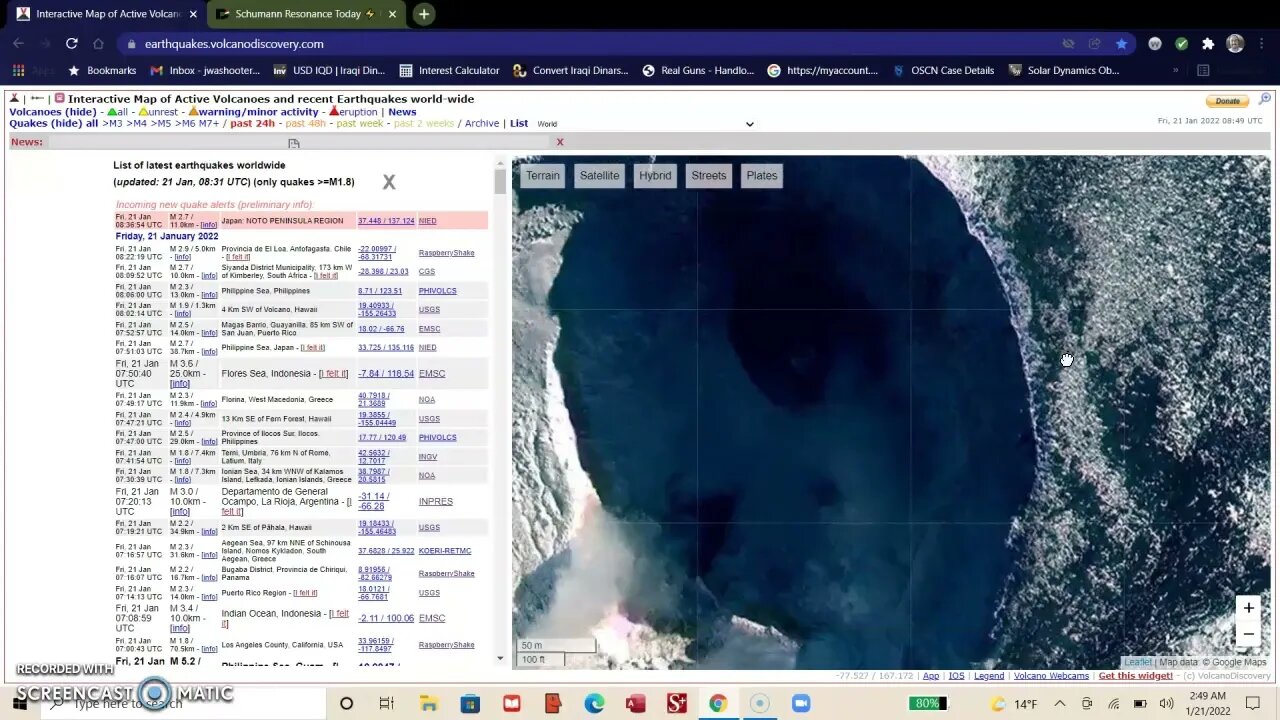Click the battery 80% indicator in the taskbar
Screen dimensions: 1280x720
[927, 704]
